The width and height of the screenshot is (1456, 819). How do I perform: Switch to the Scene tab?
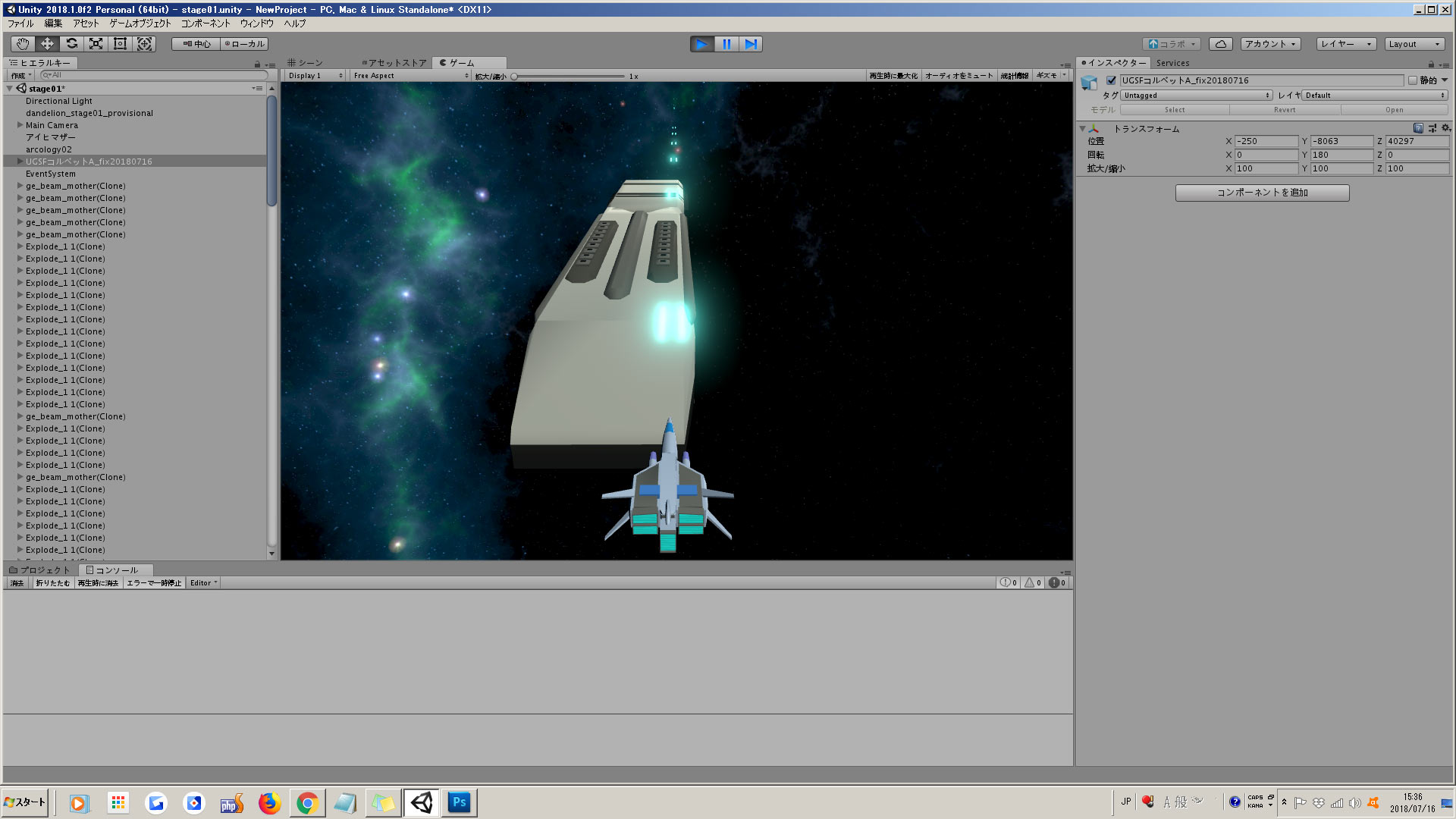point(306,63)
